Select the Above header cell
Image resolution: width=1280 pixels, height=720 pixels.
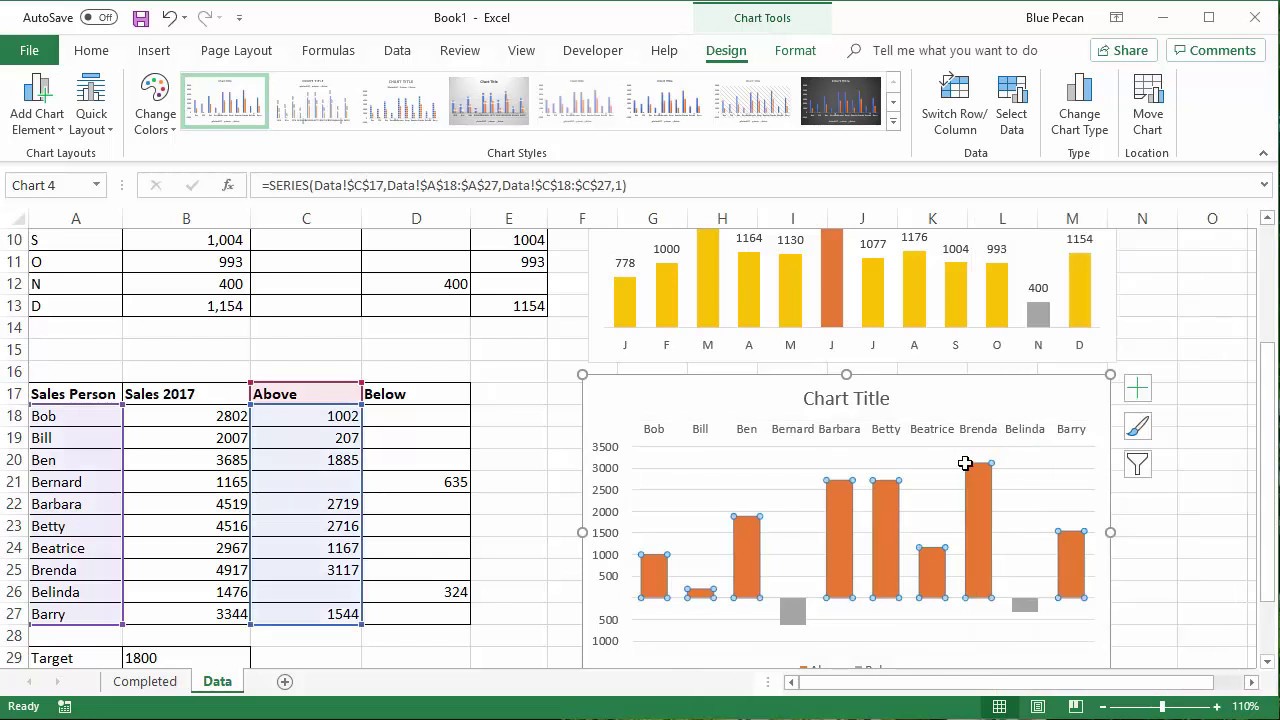point(306,394)
